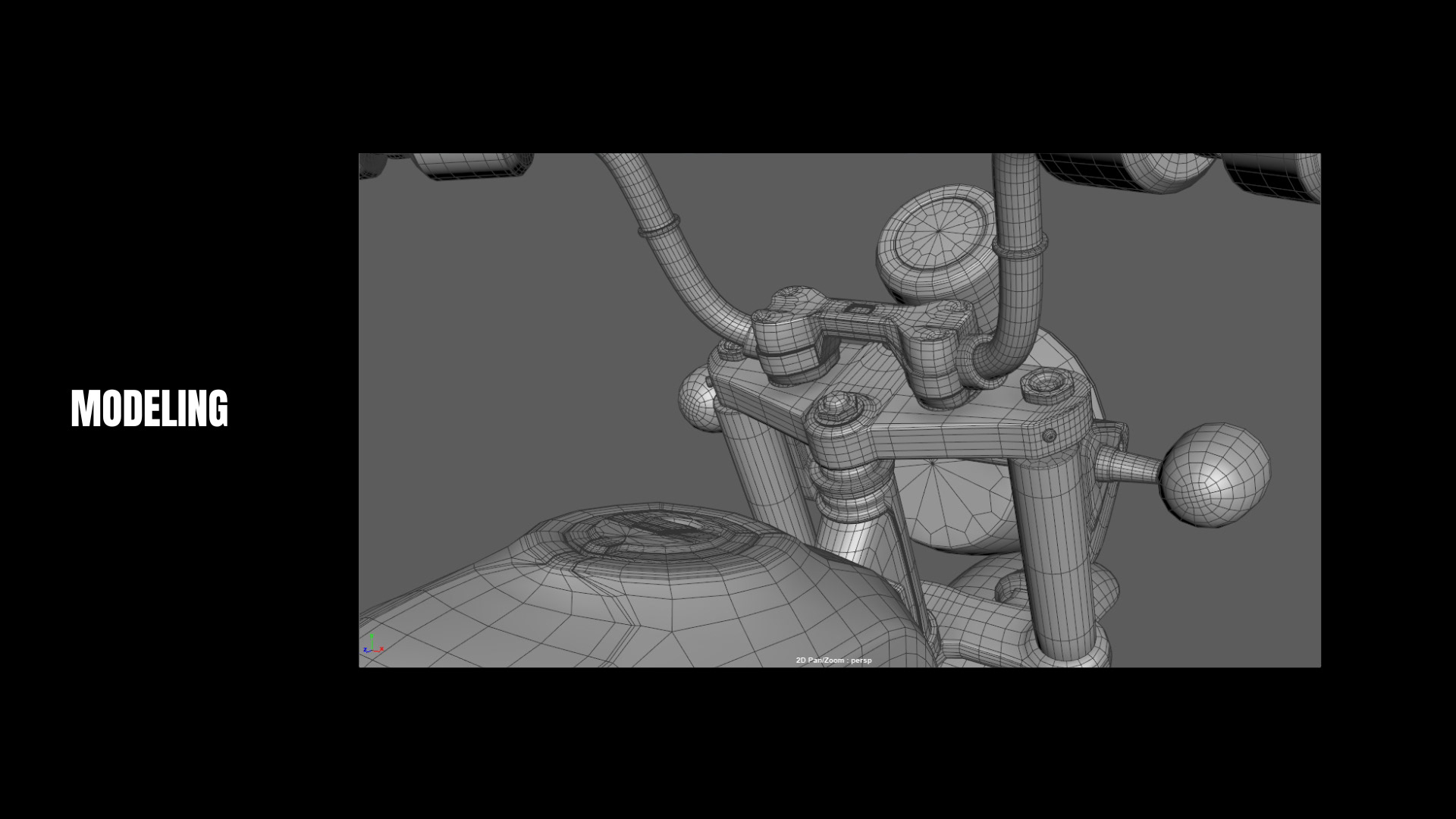Click the headlight back dome mesh
This screenshot has width=1456, height=819.
(x=959, y=504)
